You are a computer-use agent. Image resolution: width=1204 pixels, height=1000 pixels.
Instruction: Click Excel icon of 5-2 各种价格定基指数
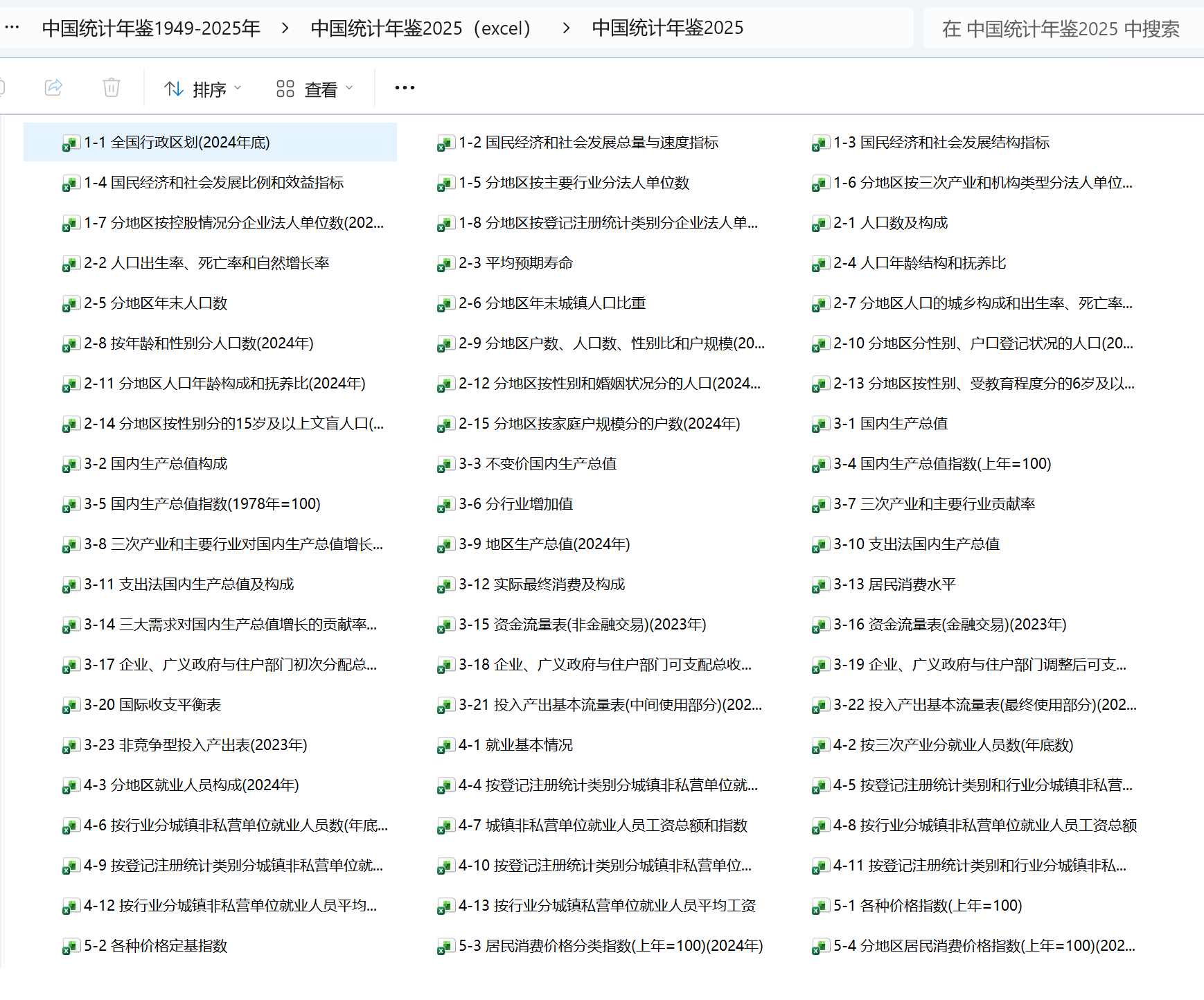pos(71,947)
